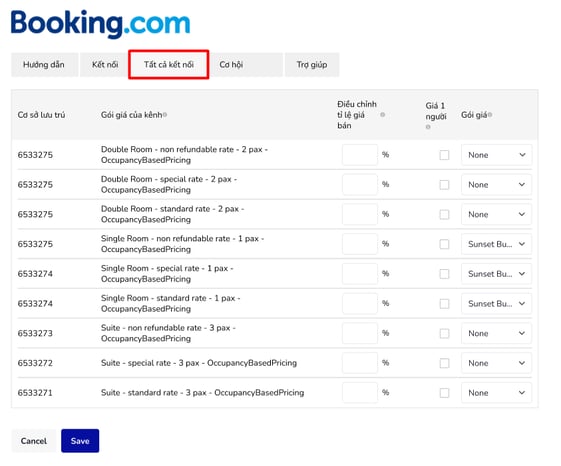Open Gói giá dropdown for Double Room standard rate
This screenshot has height=466, width=561.
coord(496,214)
